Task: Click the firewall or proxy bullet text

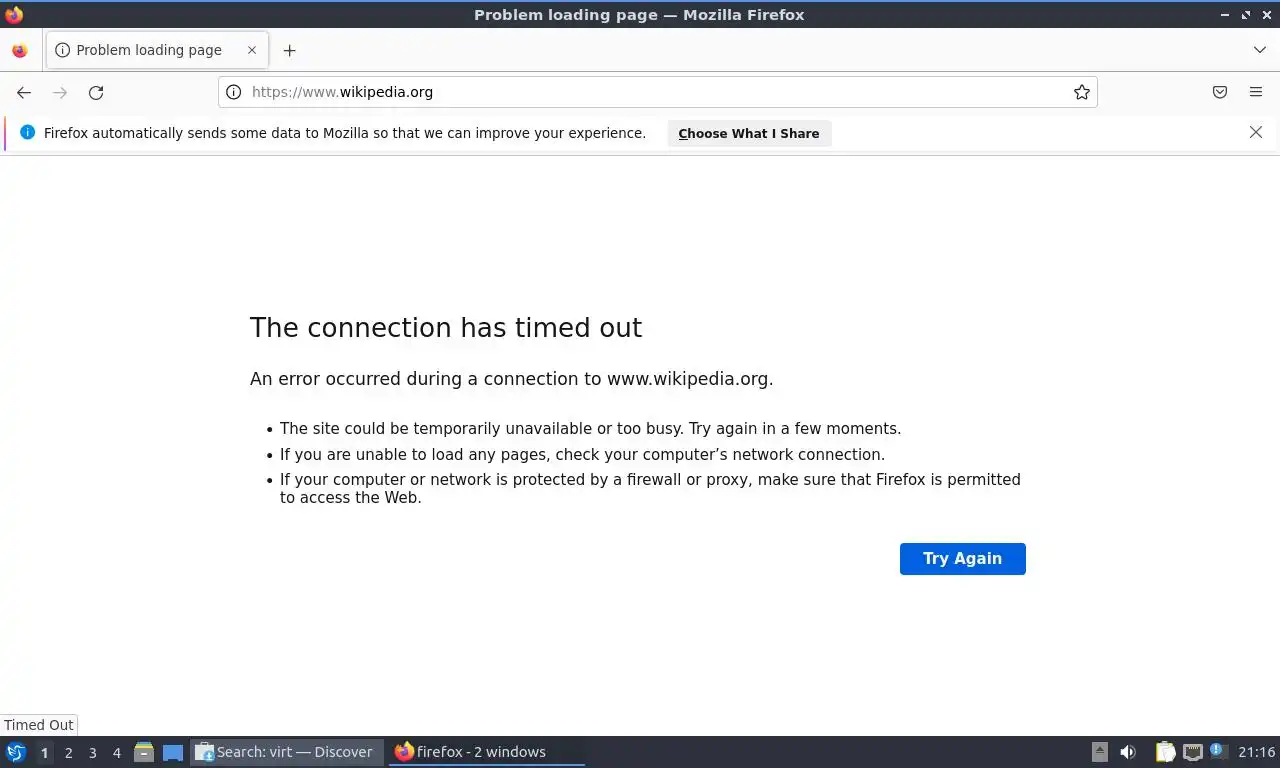Action: click(650, 488)
